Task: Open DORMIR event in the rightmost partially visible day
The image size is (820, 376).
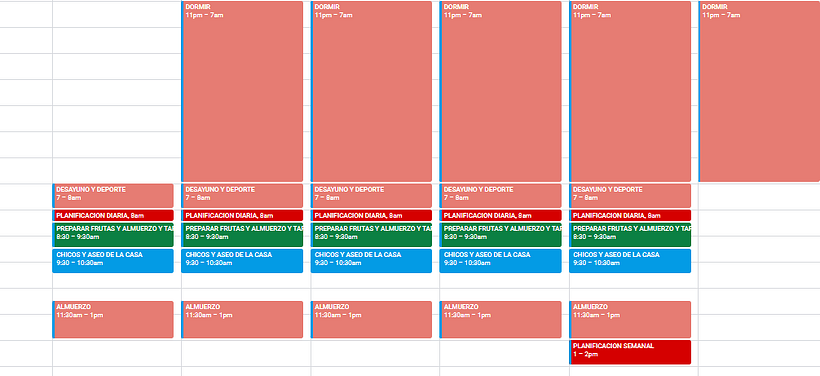Action: pos(759,92)
